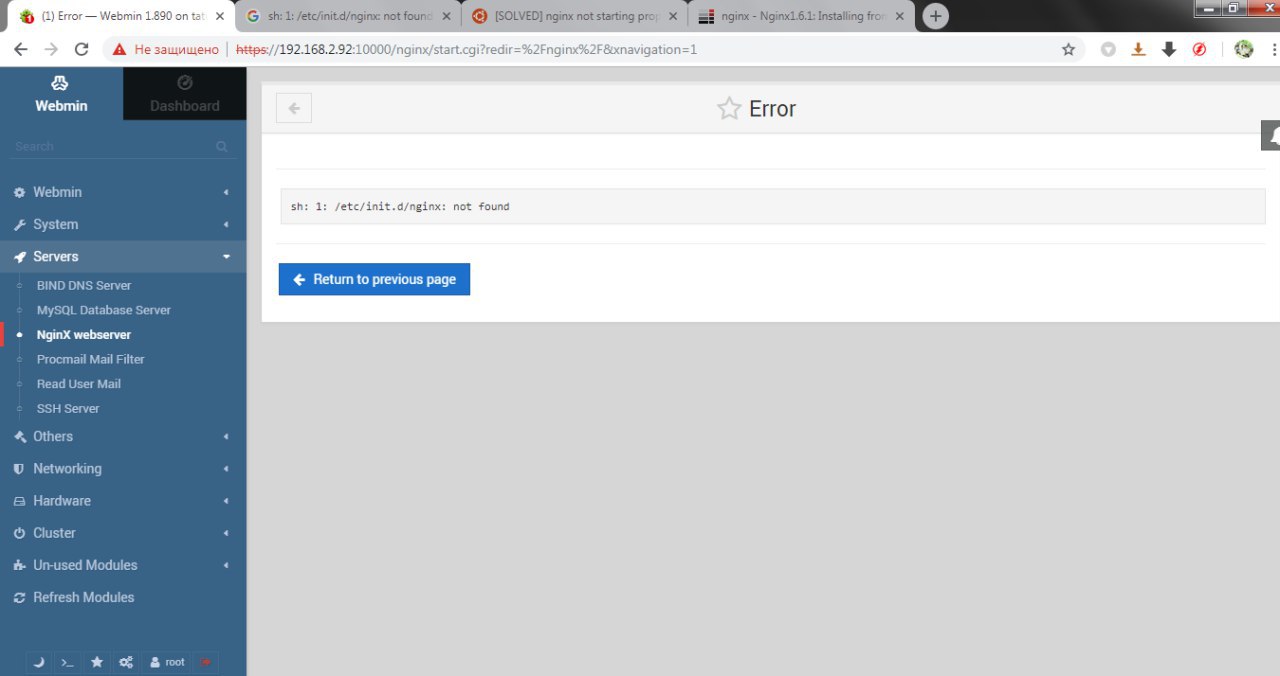The image size is (1280, 676).
Task: Open NginX webserver module
Action: [x=84, y=335]
